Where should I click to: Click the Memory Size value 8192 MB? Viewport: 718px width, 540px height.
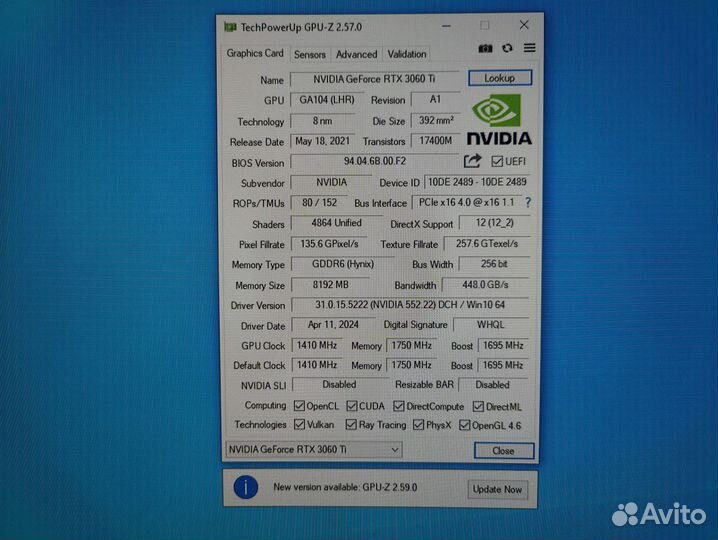tap(331, 285)
